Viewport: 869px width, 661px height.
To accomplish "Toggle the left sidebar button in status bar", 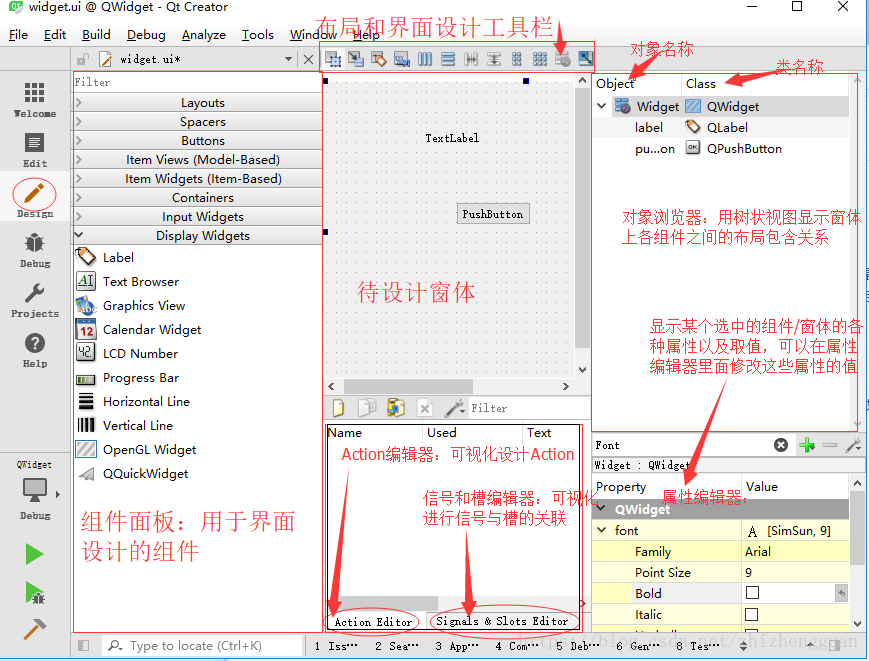I will pyautogui.click(x=84, y=645).
